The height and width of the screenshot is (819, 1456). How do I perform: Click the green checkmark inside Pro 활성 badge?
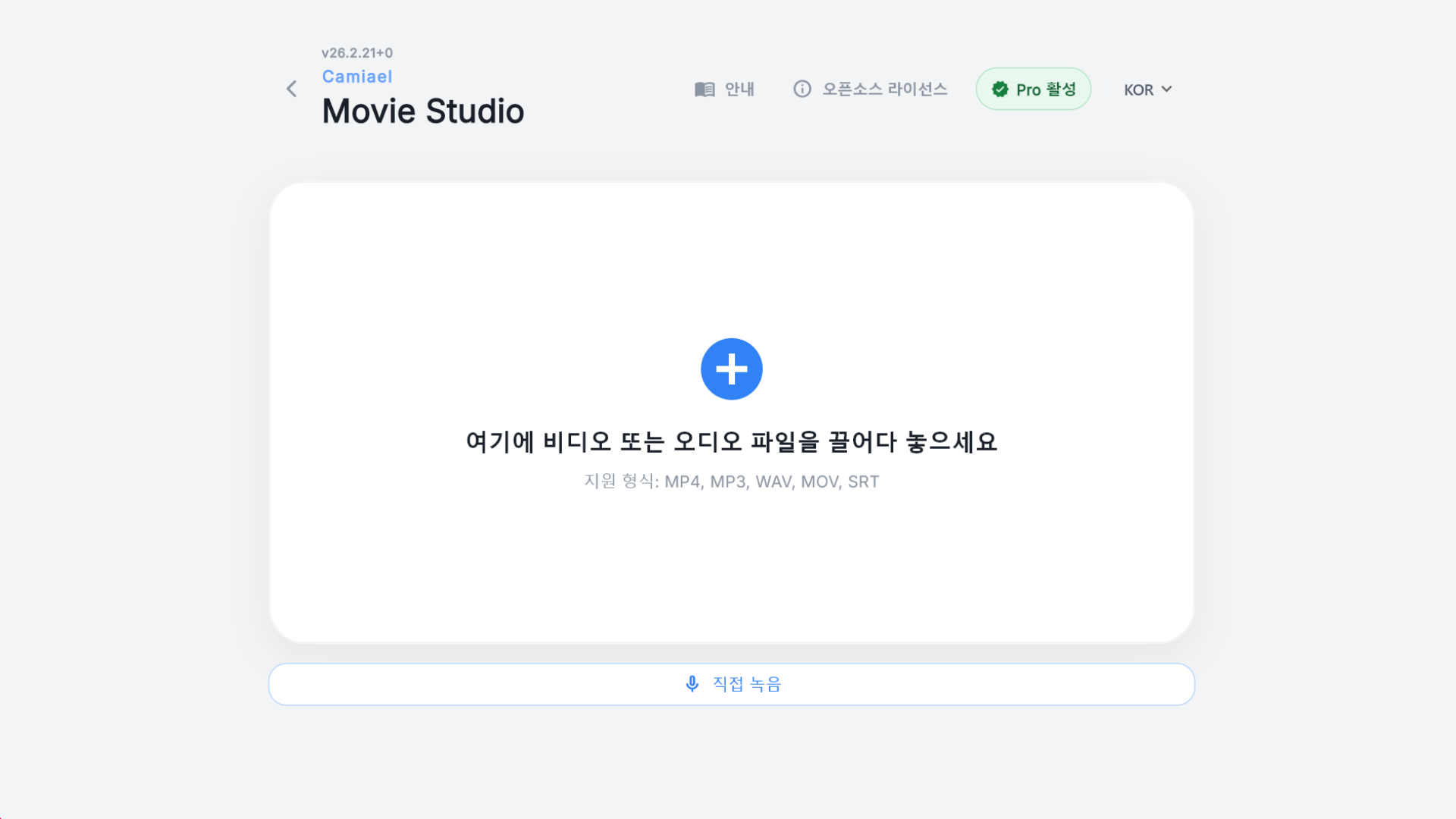pyautogui.click(x=1001, y=89)
